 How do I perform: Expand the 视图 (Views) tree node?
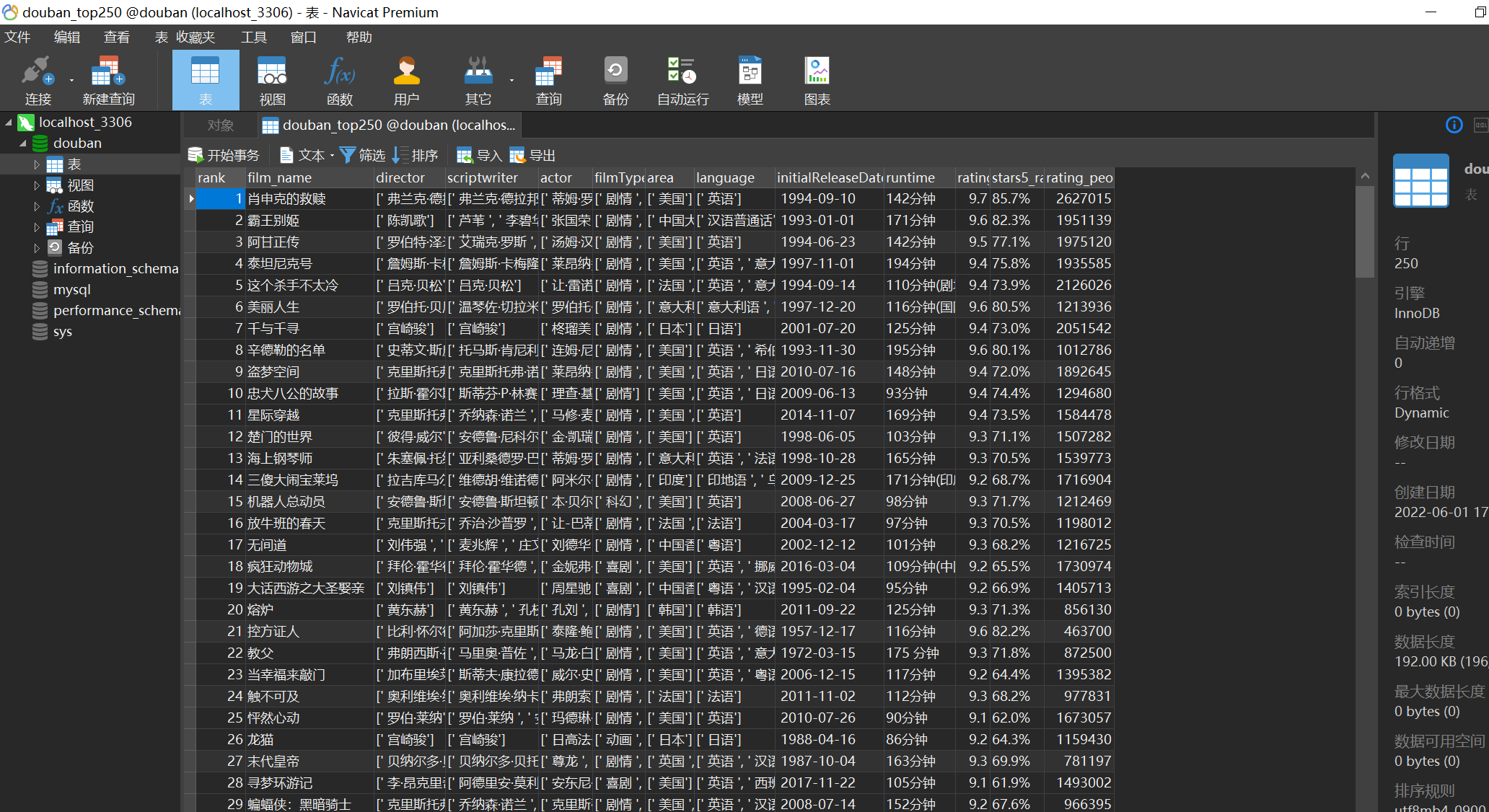tap(37, 185)
